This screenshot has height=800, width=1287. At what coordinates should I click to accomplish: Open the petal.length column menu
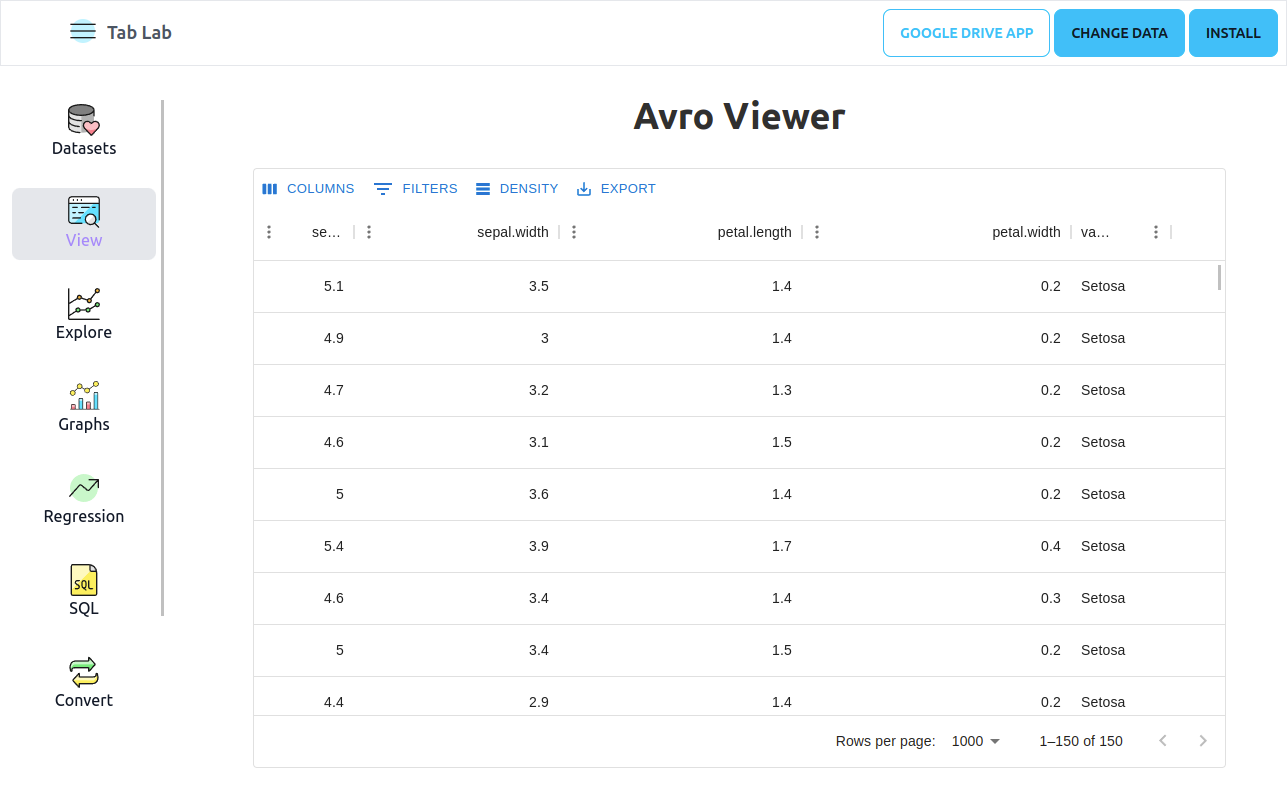click(x=817, y=231)
